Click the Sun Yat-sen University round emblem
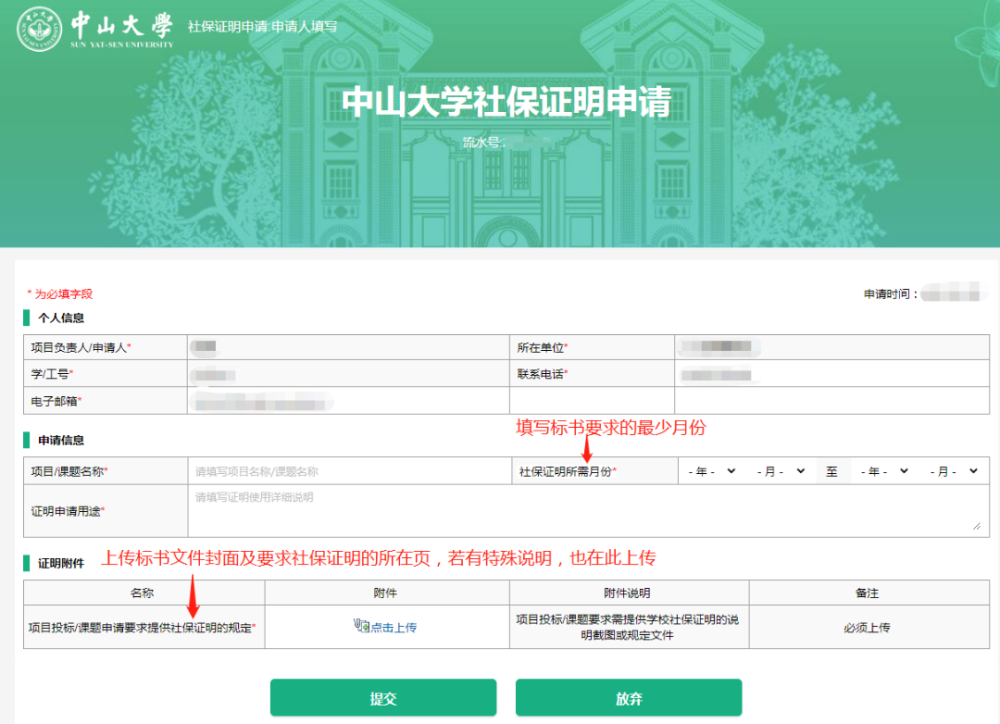The height and width of the screenshot is (724, 1000). (x=40, y=29)
